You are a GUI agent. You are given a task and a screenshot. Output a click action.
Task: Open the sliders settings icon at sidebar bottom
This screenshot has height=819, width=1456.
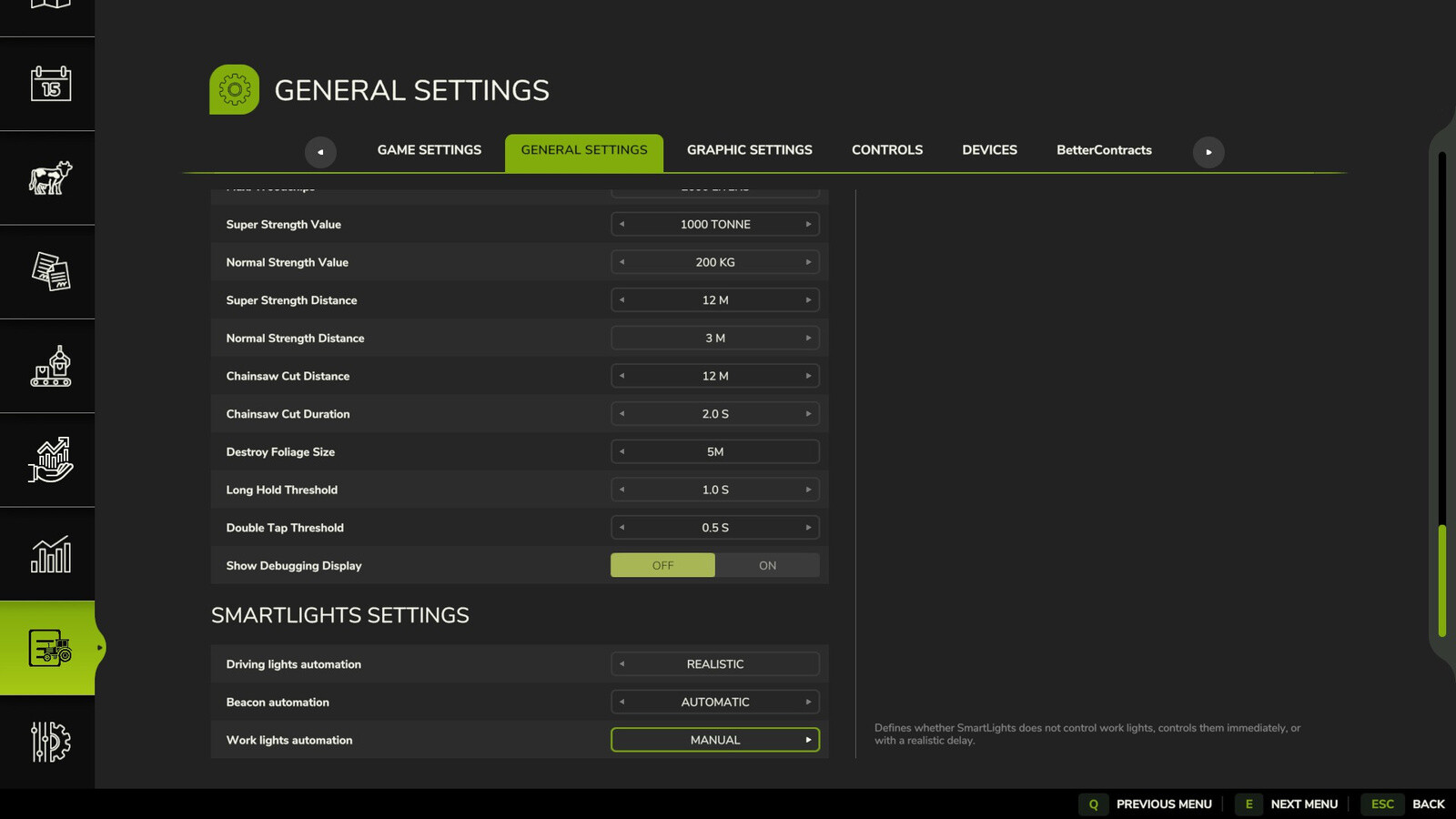tap(50, 742)
